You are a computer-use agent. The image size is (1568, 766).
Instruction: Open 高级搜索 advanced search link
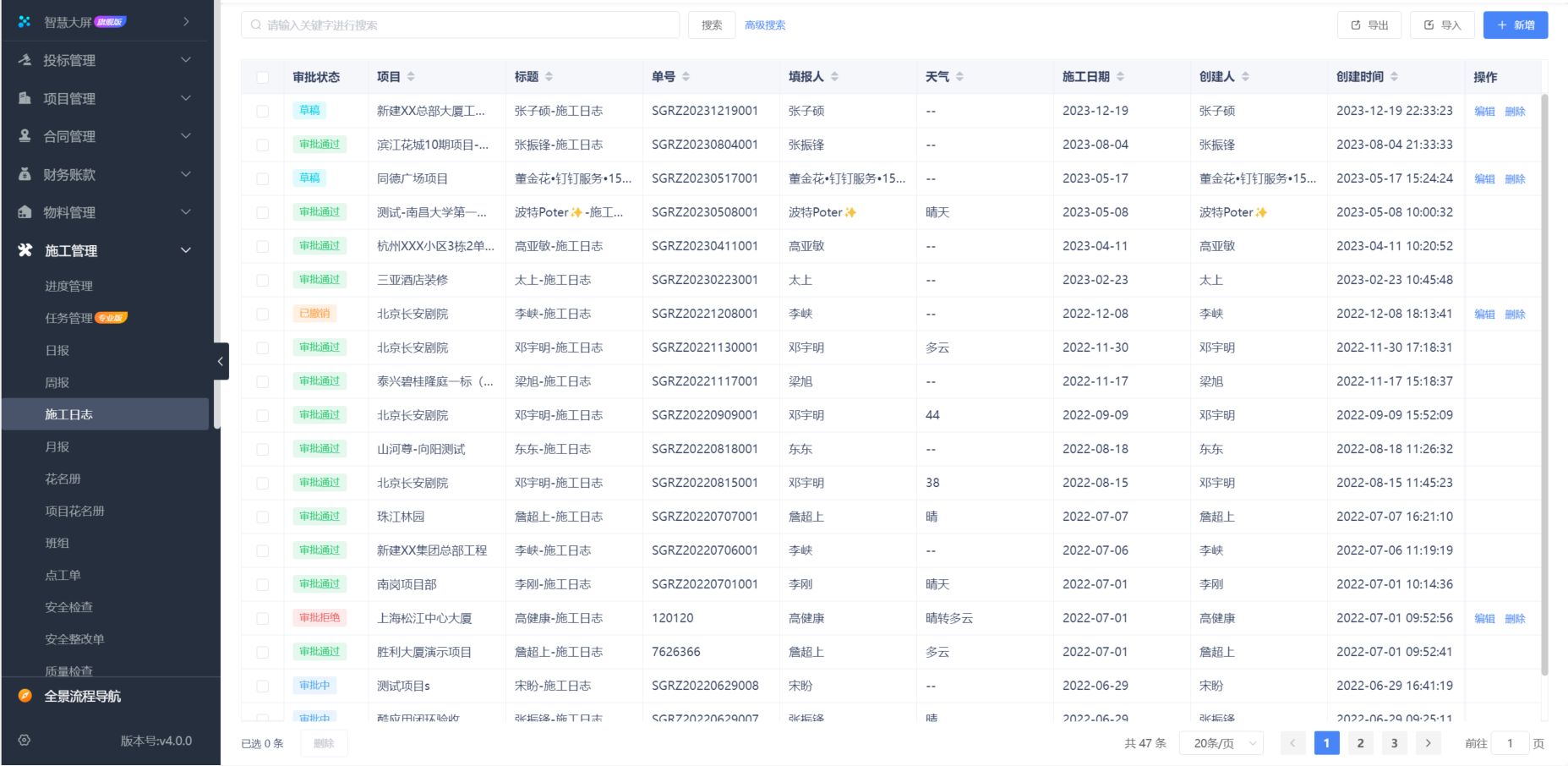click(764, 25)
